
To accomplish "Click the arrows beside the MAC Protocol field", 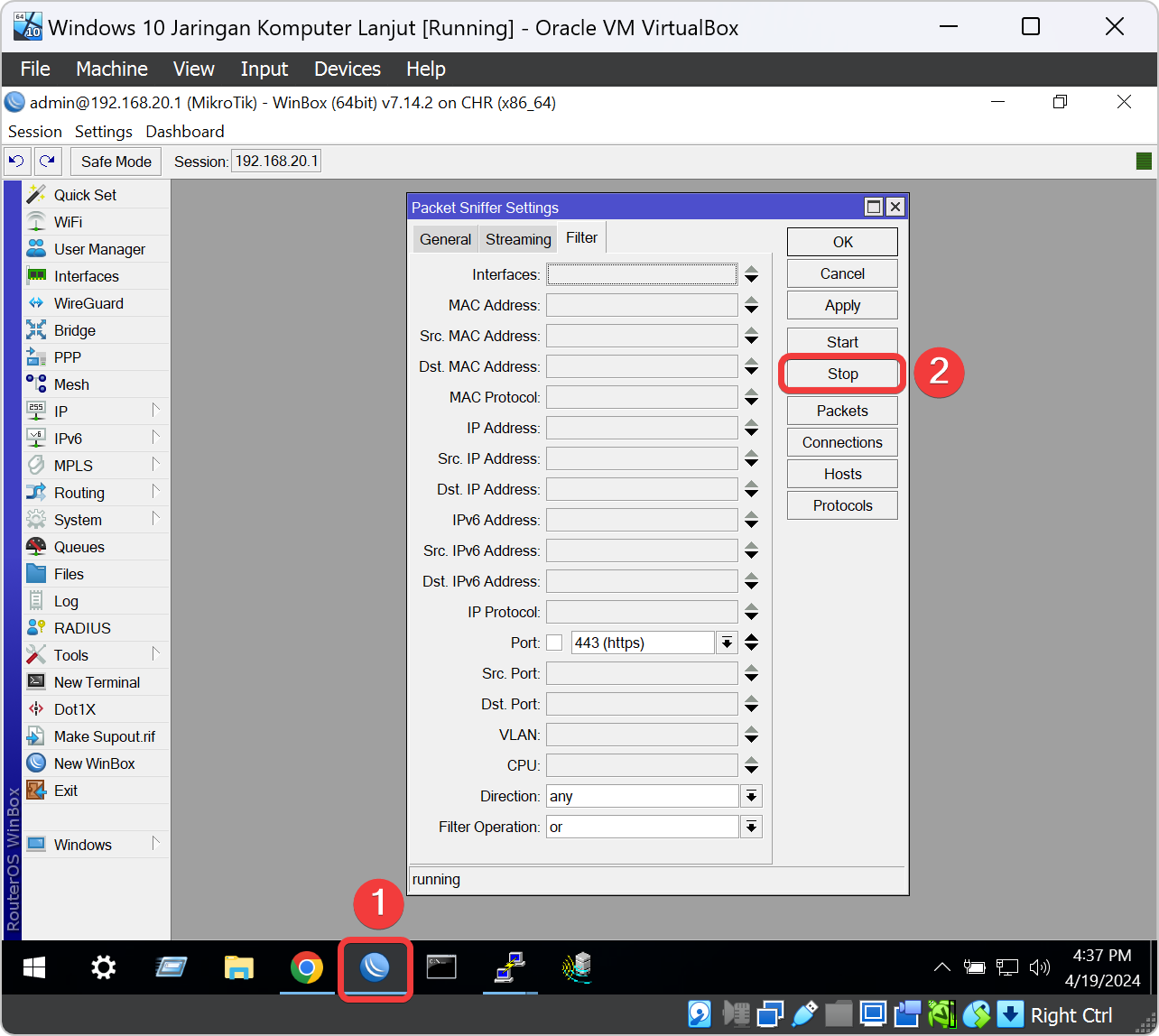I will 751,397.
